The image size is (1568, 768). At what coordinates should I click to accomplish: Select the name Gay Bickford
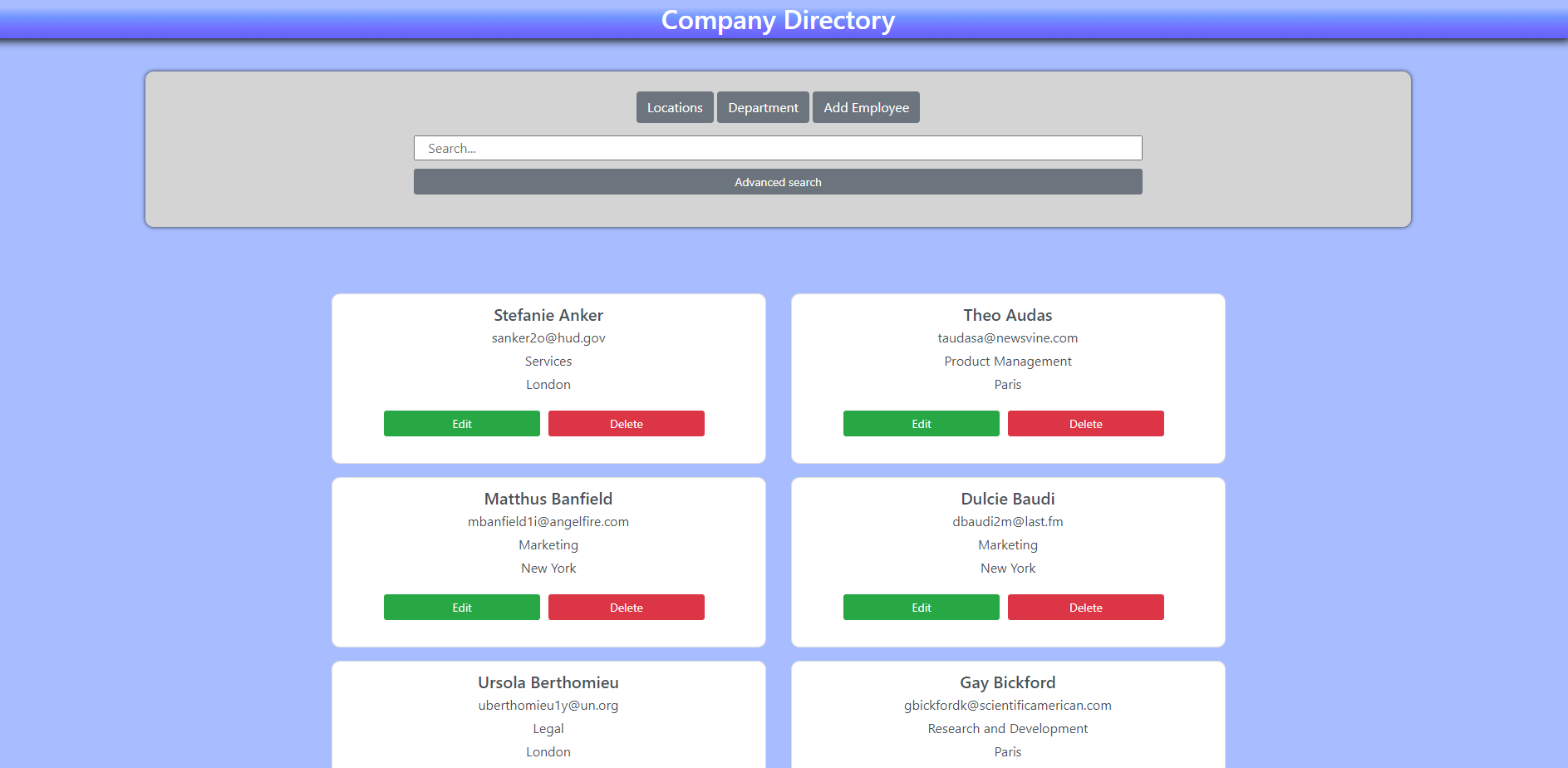pyautogui.click(x=1008, y=682)
